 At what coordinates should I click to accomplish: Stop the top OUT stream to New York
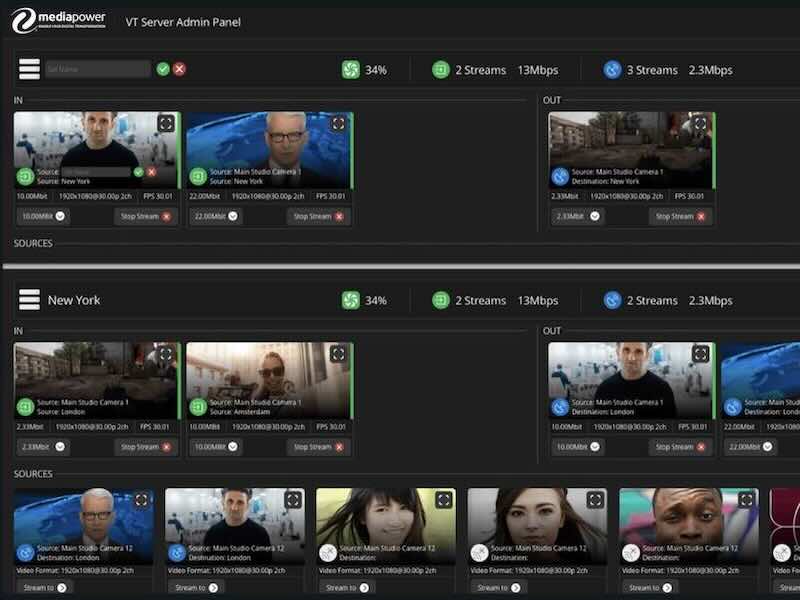tap(680, 216)
